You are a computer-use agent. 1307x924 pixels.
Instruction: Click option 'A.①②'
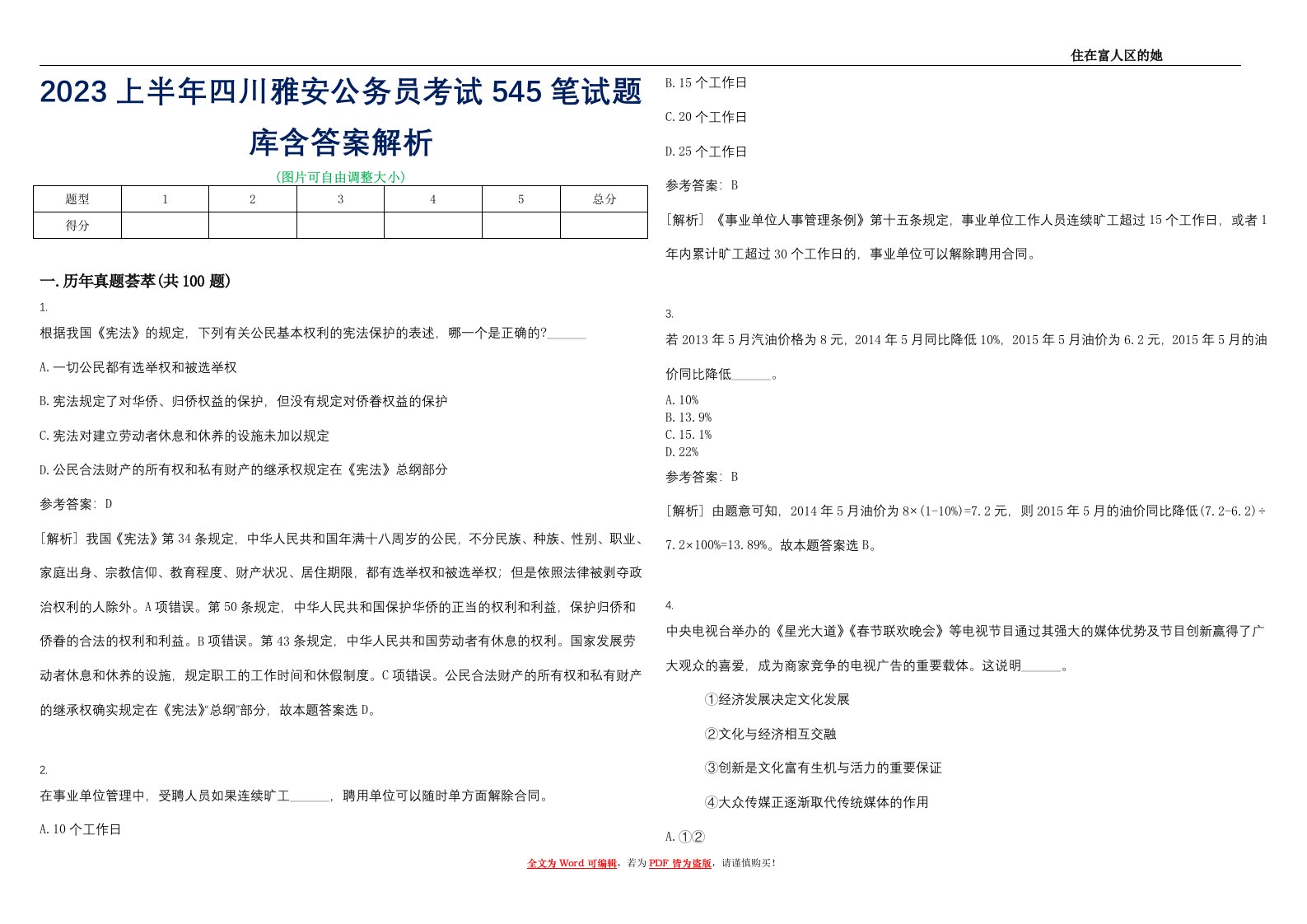coord(685,838)
